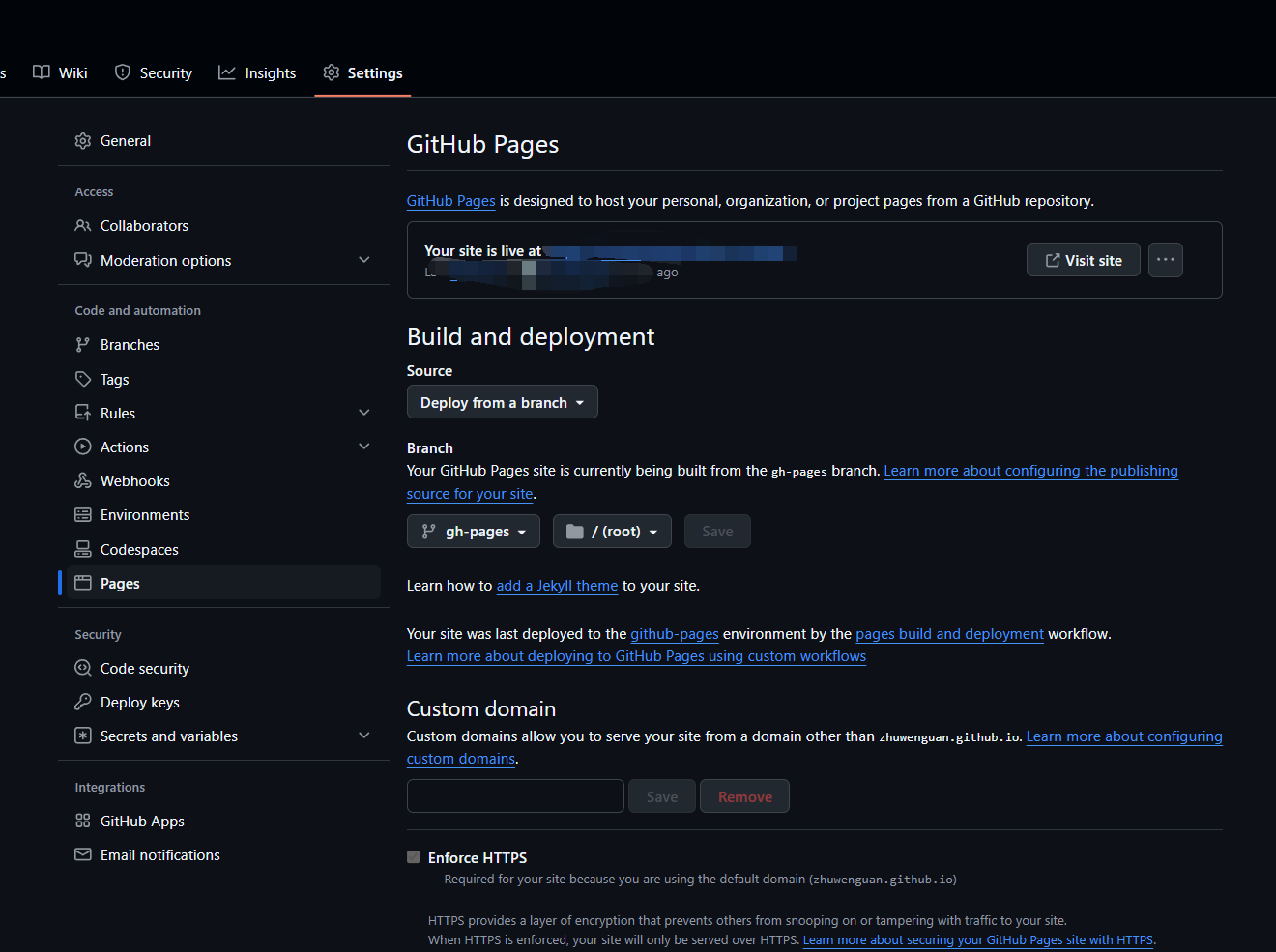Switch to the Insights tab
Screen dimensions: 1276x952
coord(257,72)
